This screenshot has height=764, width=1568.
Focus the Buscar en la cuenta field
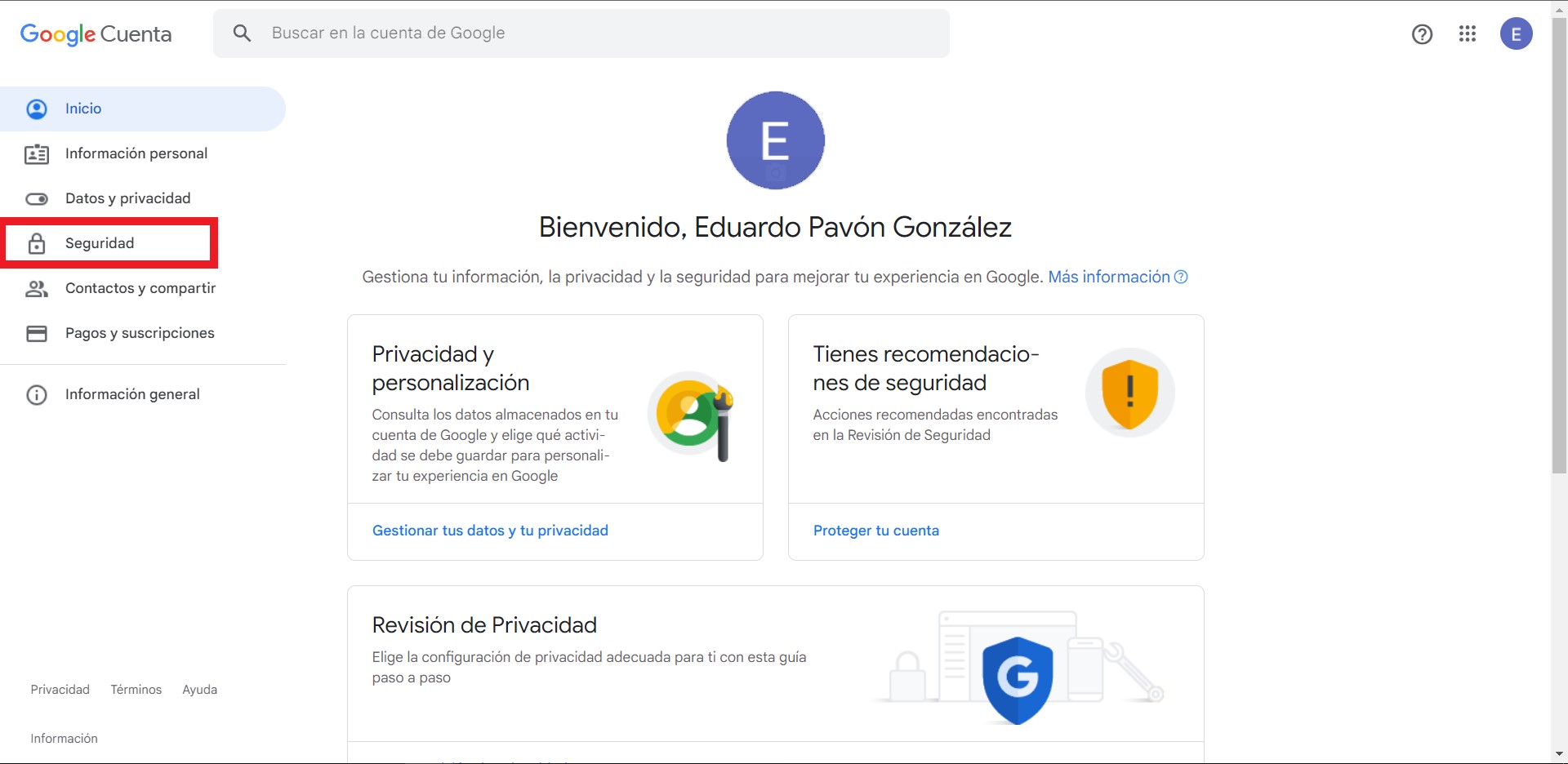(x=581, y=33)
